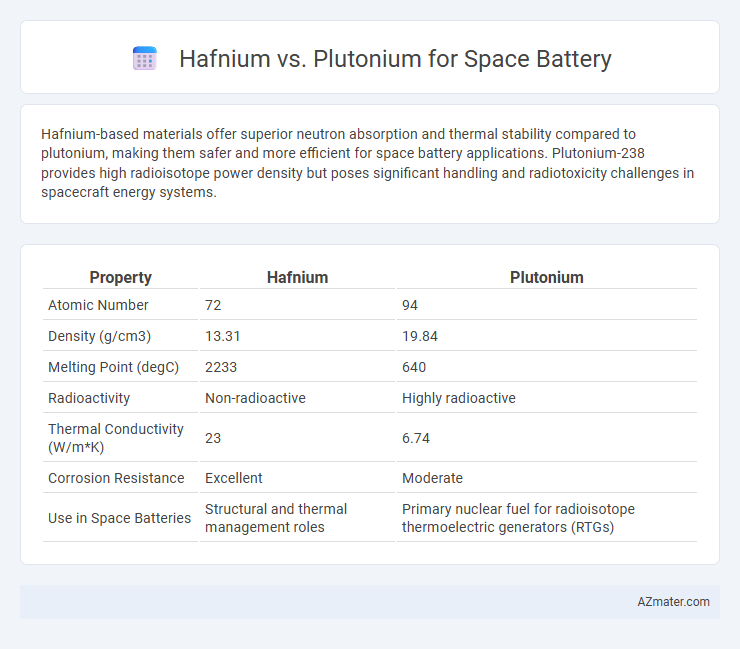Select the 'Atomic Number' row label
Viewport: 740px width, 649px height.
(98, 305)
